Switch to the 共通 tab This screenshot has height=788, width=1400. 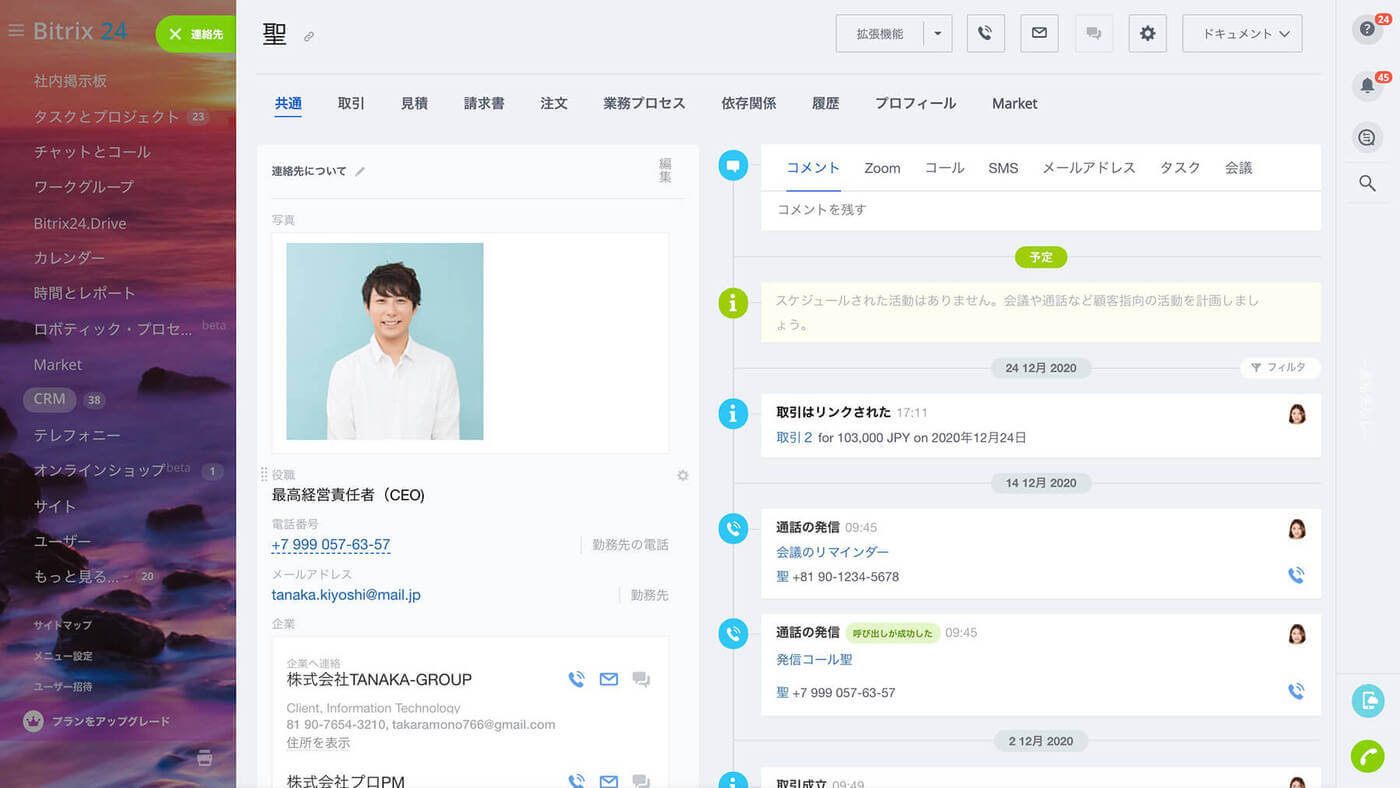[288, 103]
